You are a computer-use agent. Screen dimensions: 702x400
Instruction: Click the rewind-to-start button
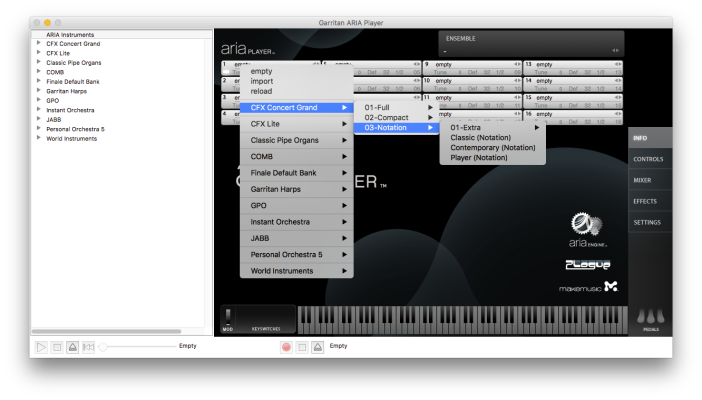88,347
